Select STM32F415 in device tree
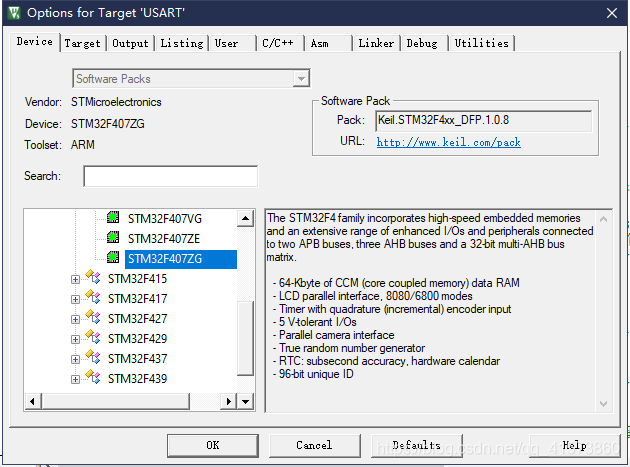This screenshot has height=467, width=630. (137, 279)
